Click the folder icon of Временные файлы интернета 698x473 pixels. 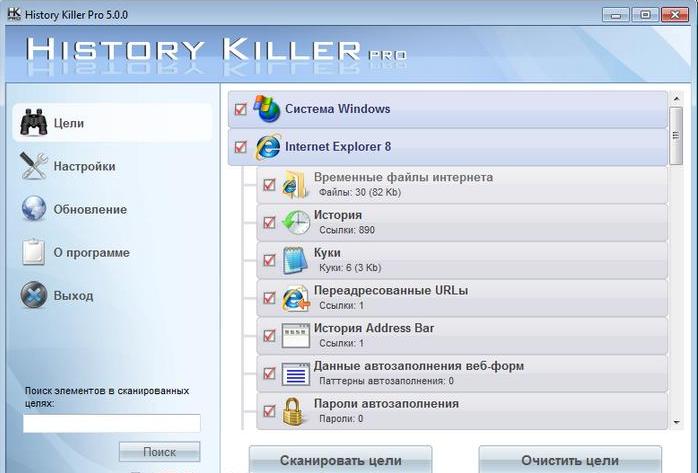pyautogui.click(x=295, y=184)
